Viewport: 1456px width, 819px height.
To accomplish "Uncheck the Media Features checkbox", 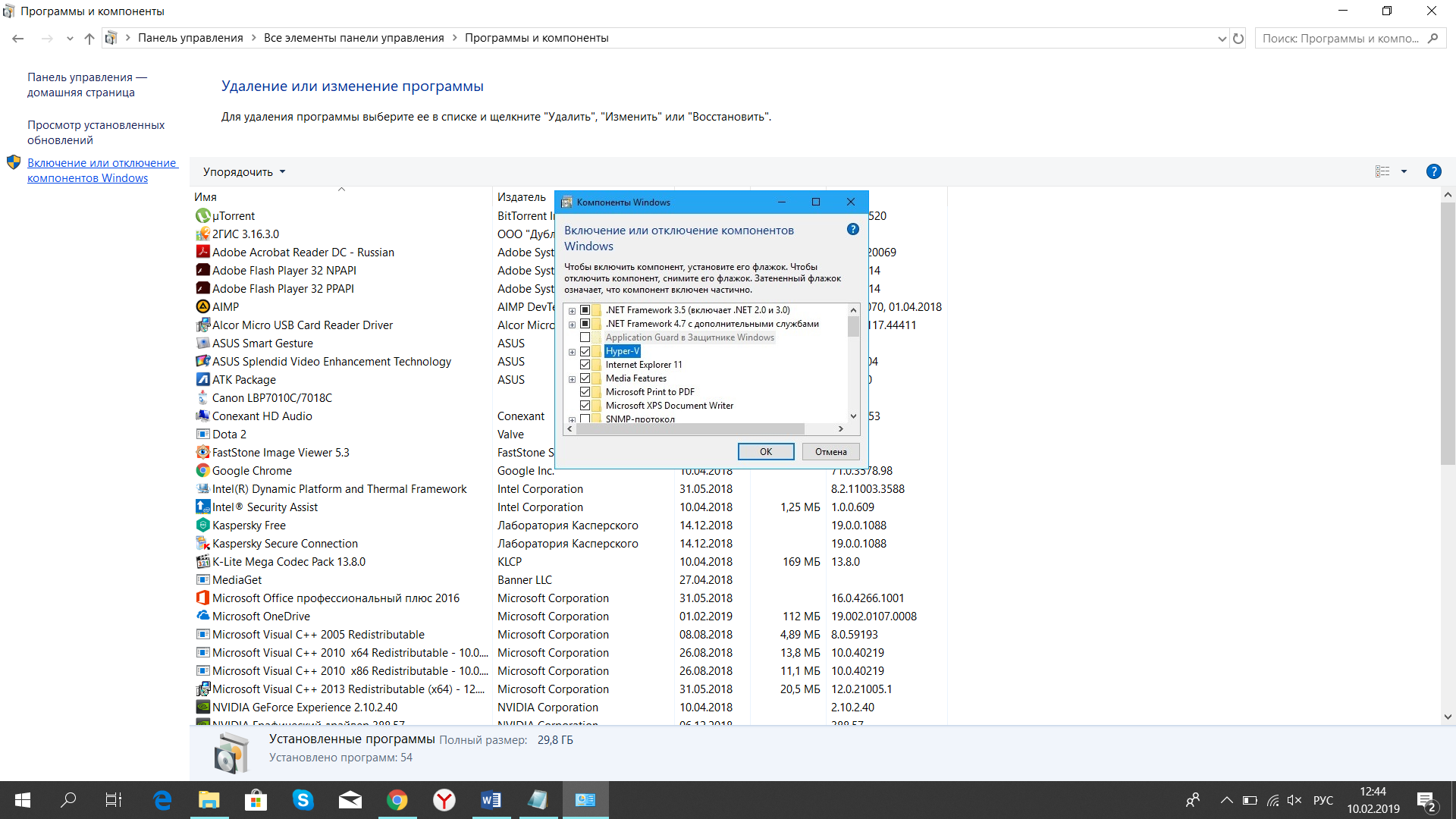I will (x=585, y=378).
